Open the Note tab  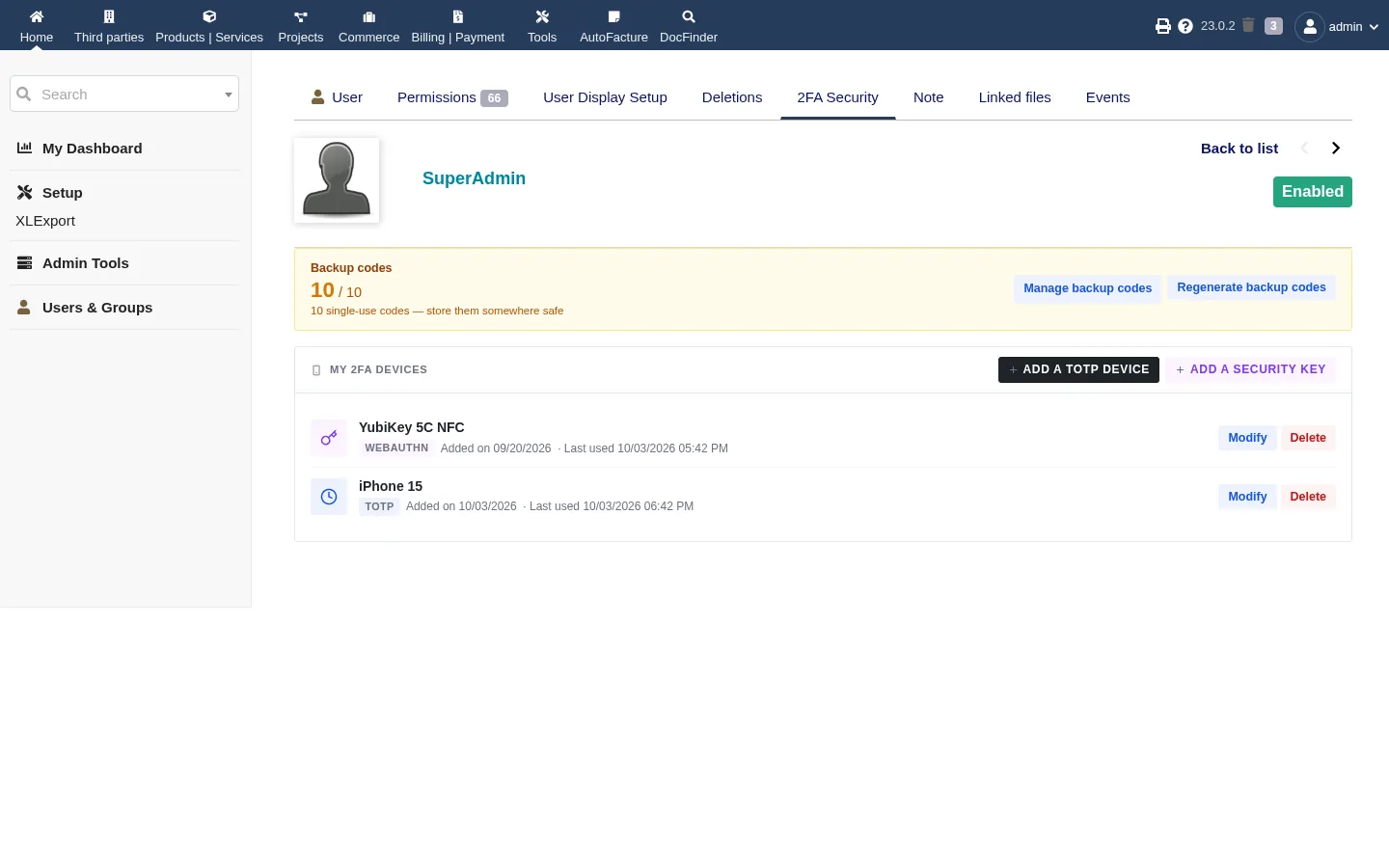(928, 97)
